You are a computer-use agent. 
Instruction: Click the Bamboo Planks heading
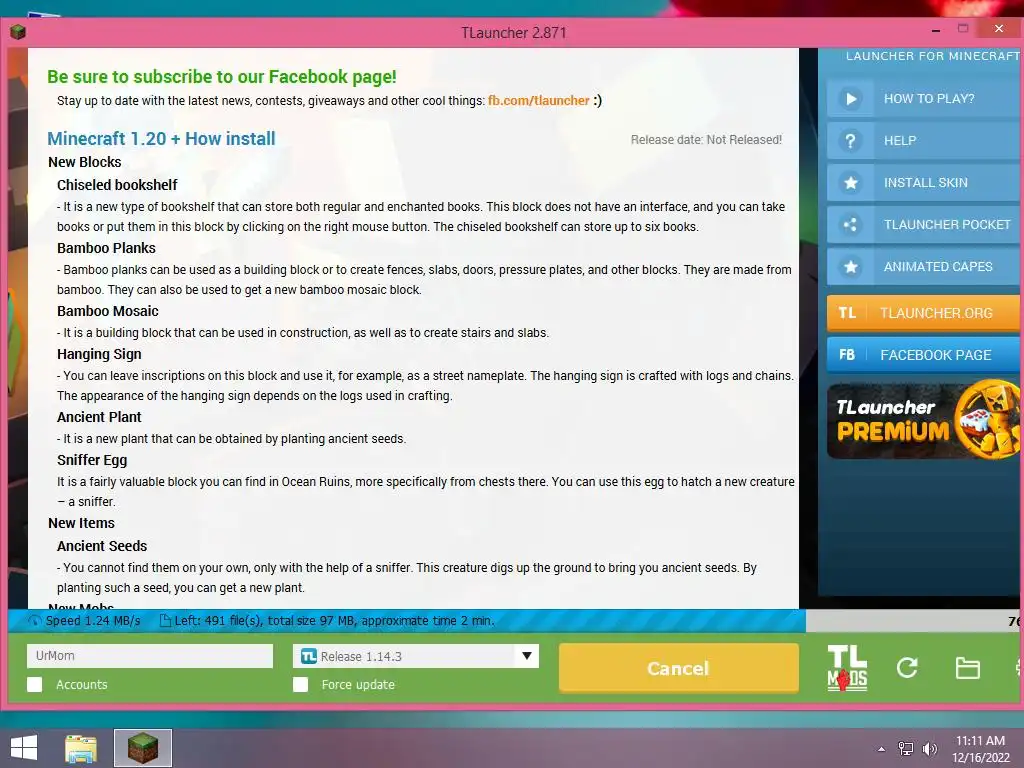pyautogui.click(x=106, y=248)
